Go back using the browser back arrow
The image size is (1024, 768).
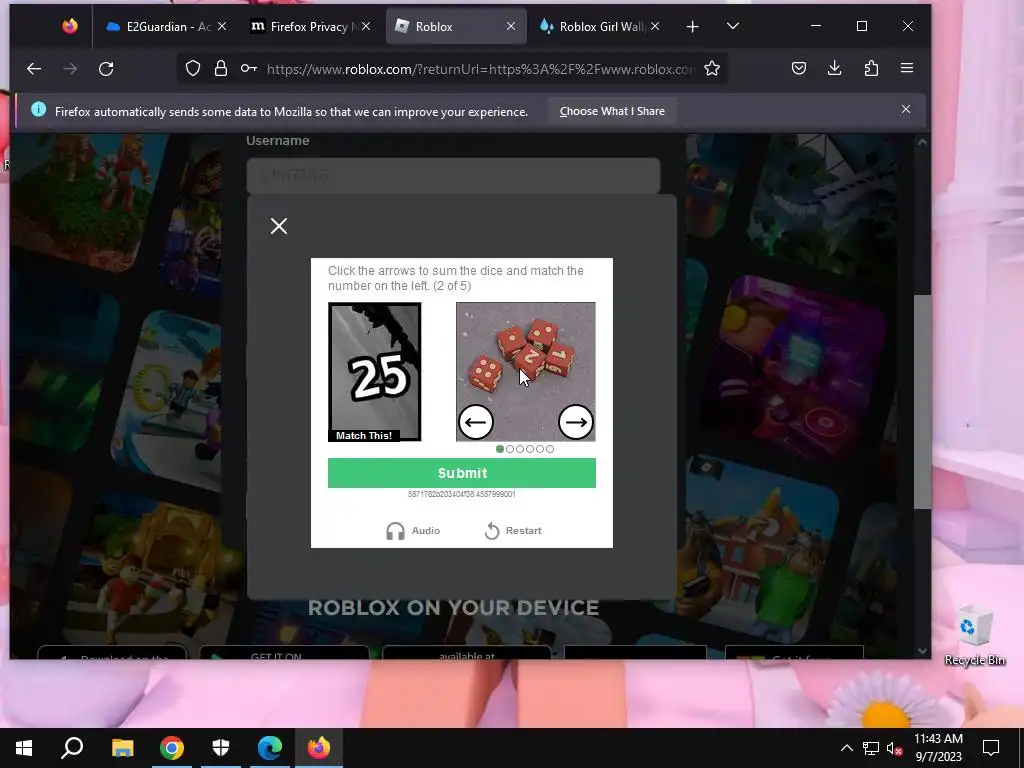coord(34,69)
